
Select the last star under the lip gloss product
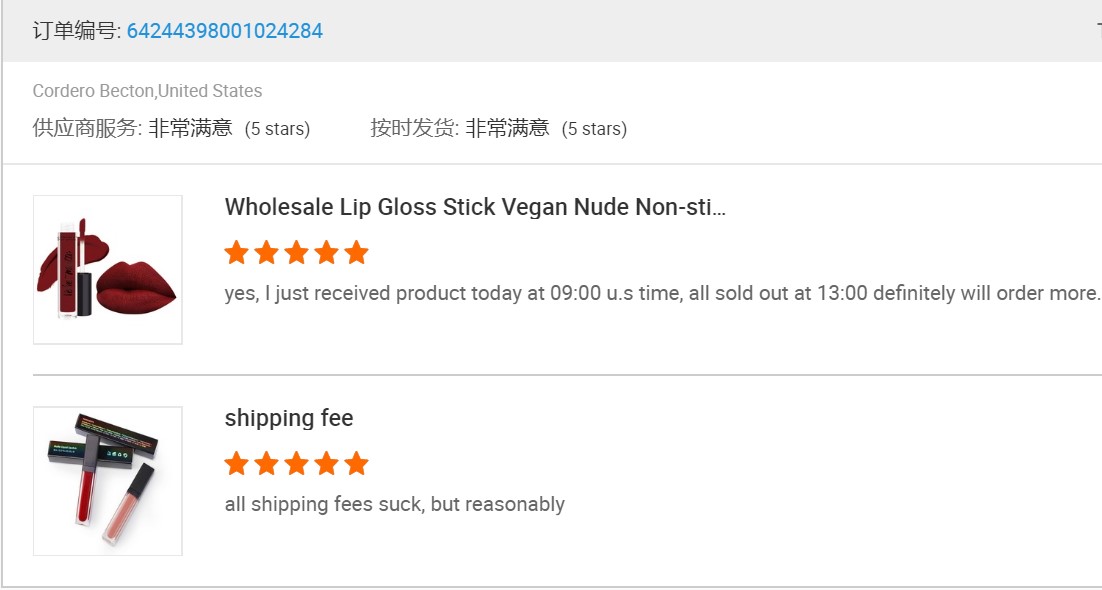coord(357,253)
